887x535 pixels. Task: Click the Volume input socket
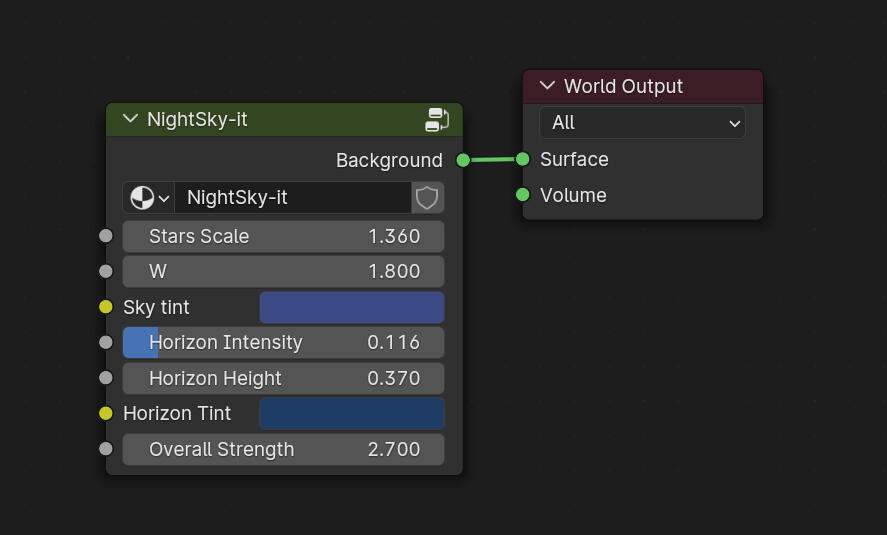click(523, 195)
